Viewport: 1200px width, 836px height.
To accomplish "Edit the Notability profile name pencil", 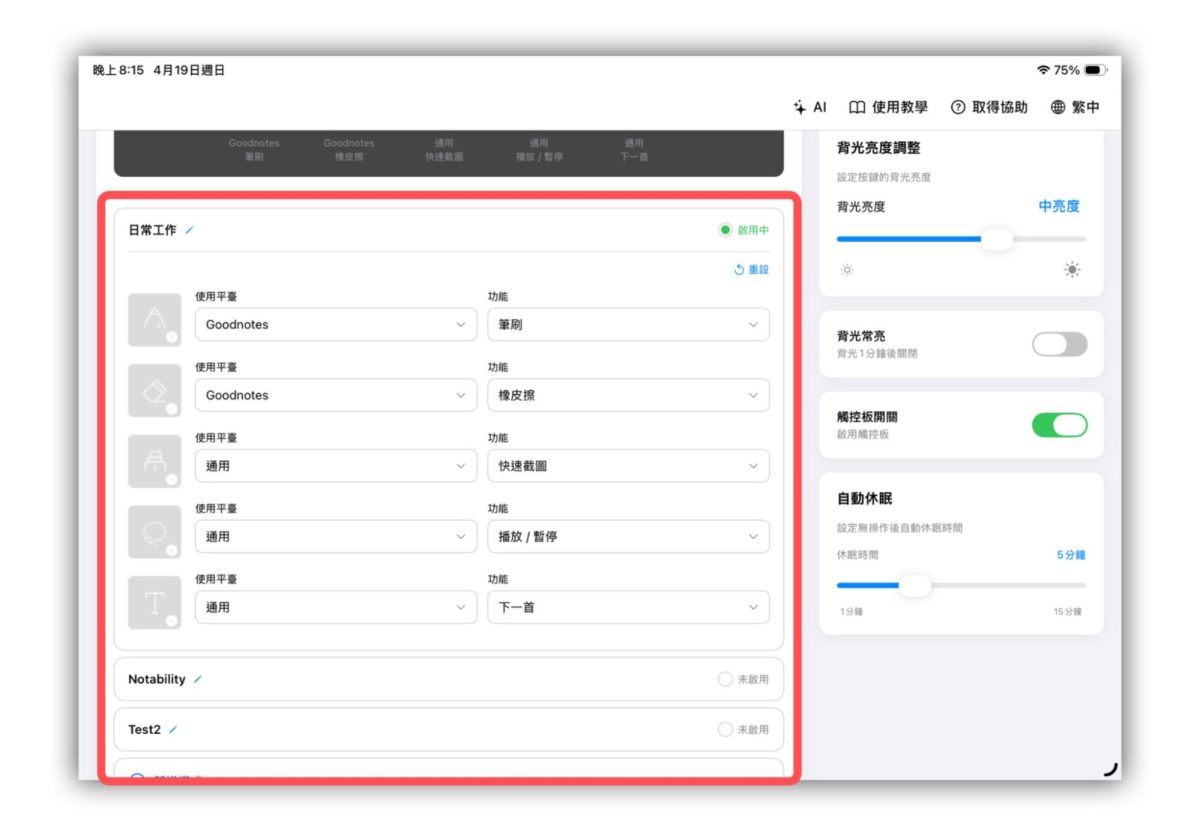I will [x=198, y=679].
